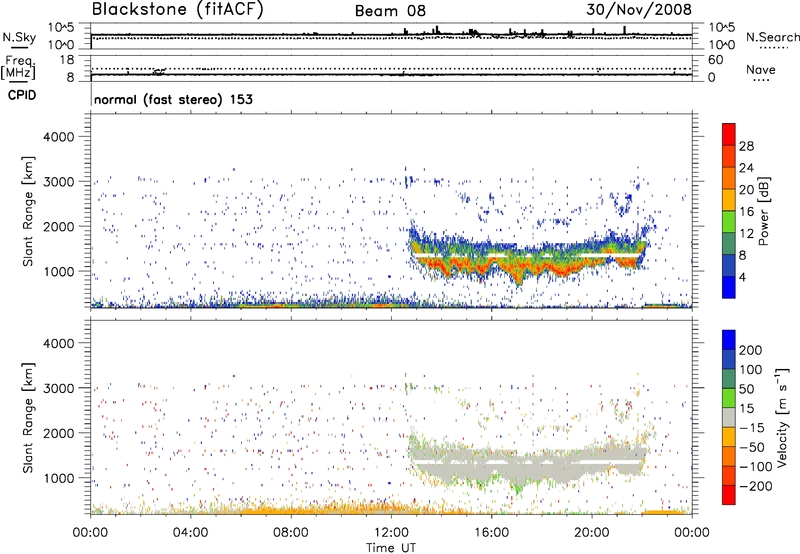The width and height of the screenshot is (800, 554).
Task: Click the 'Blackstone (fitACF)' title text
Action: tap(177, 10)
